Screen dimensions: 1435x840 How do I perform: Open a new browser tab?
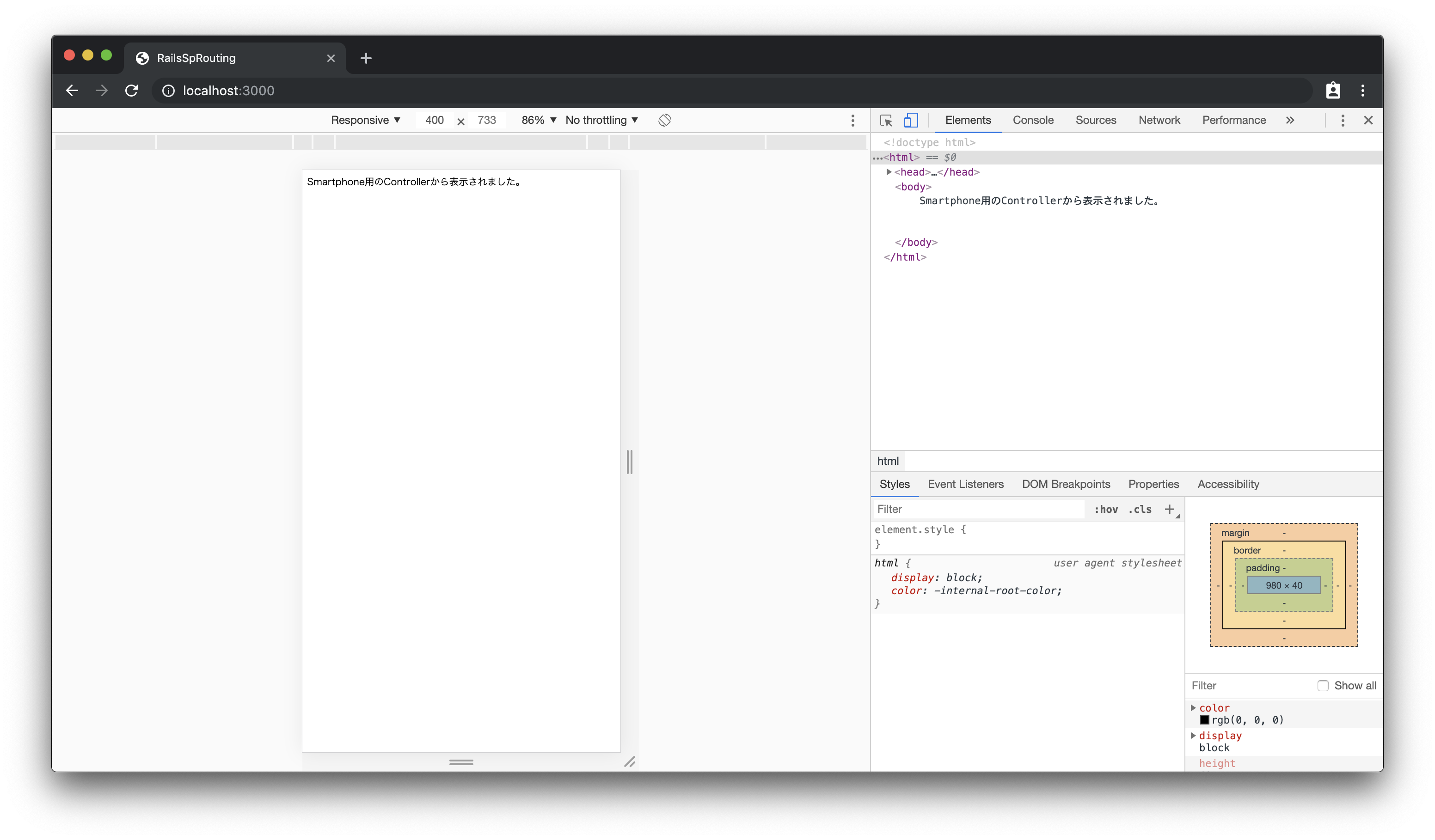click(366, 58)
